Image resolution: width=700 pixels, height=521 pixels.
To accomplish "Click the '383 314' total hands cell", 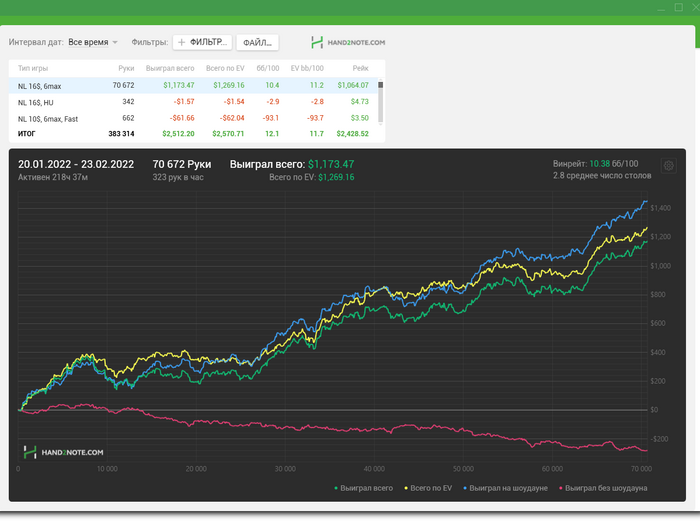I will pos(121,133).
